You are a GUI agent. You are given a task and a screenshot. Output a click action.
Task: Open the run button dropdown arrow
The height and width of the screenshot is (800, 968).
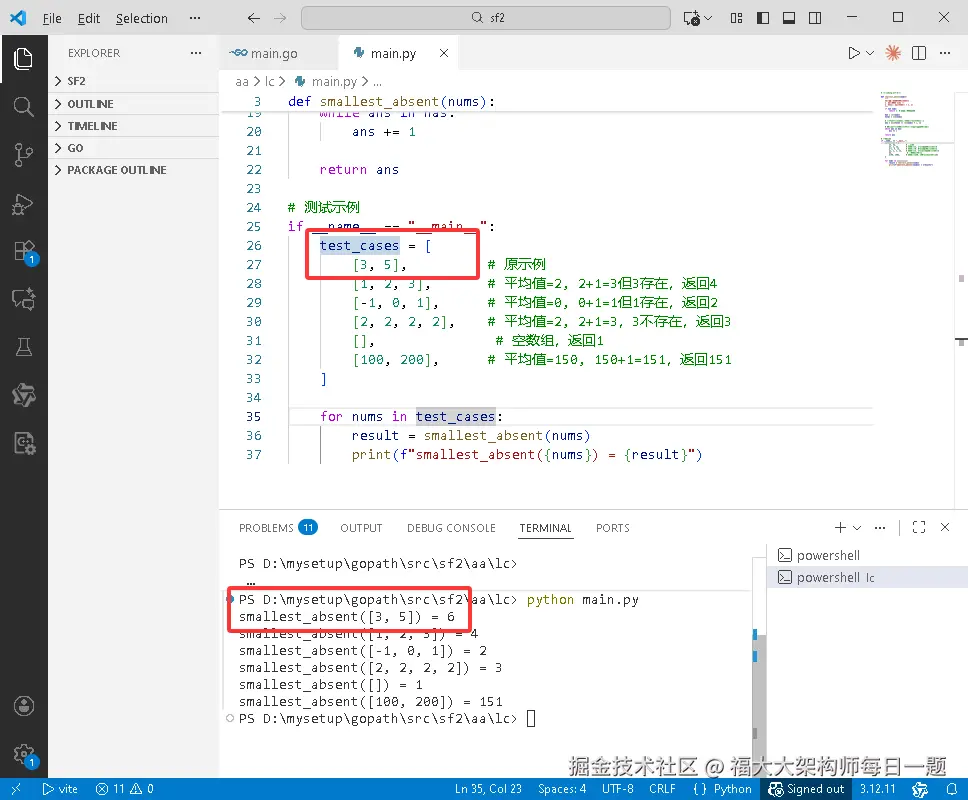tap(870, 53)
